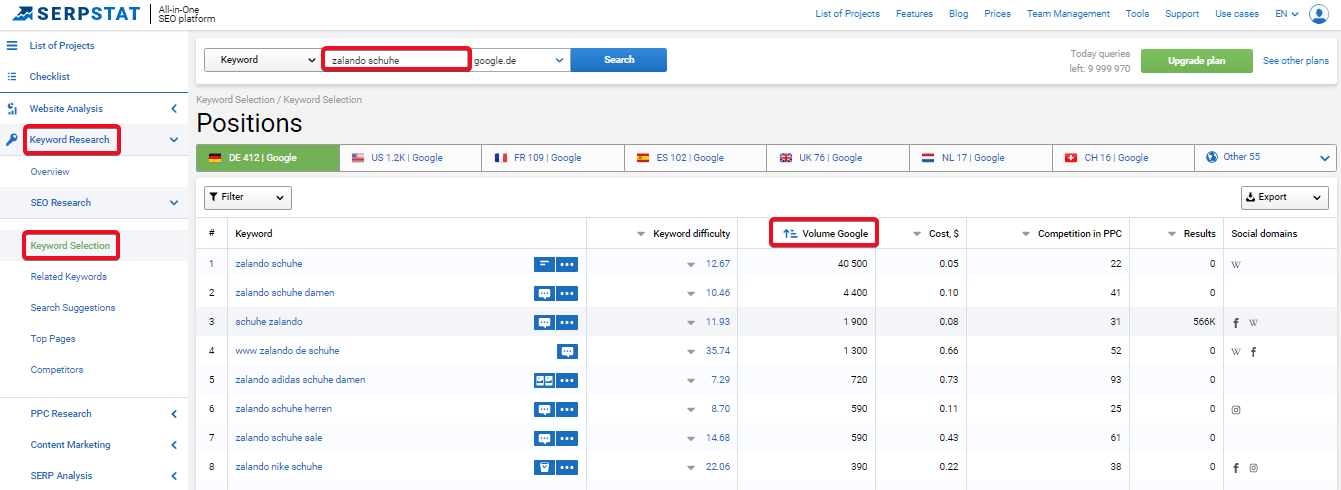Select FR 109 Google database tab
Image resolution: width=1341 pixels, height=490 pixels.
(x=553, y=157)
